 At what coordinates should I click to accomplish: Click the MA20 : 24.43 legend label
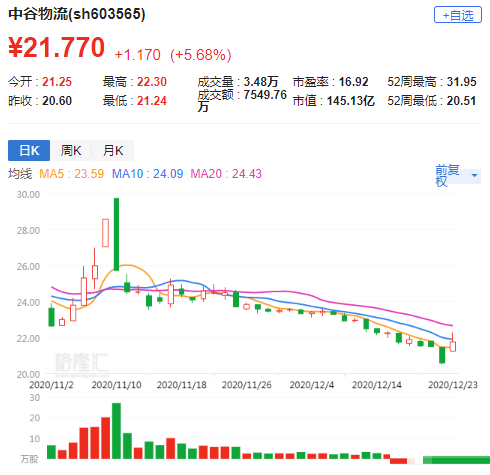point(226,174)
